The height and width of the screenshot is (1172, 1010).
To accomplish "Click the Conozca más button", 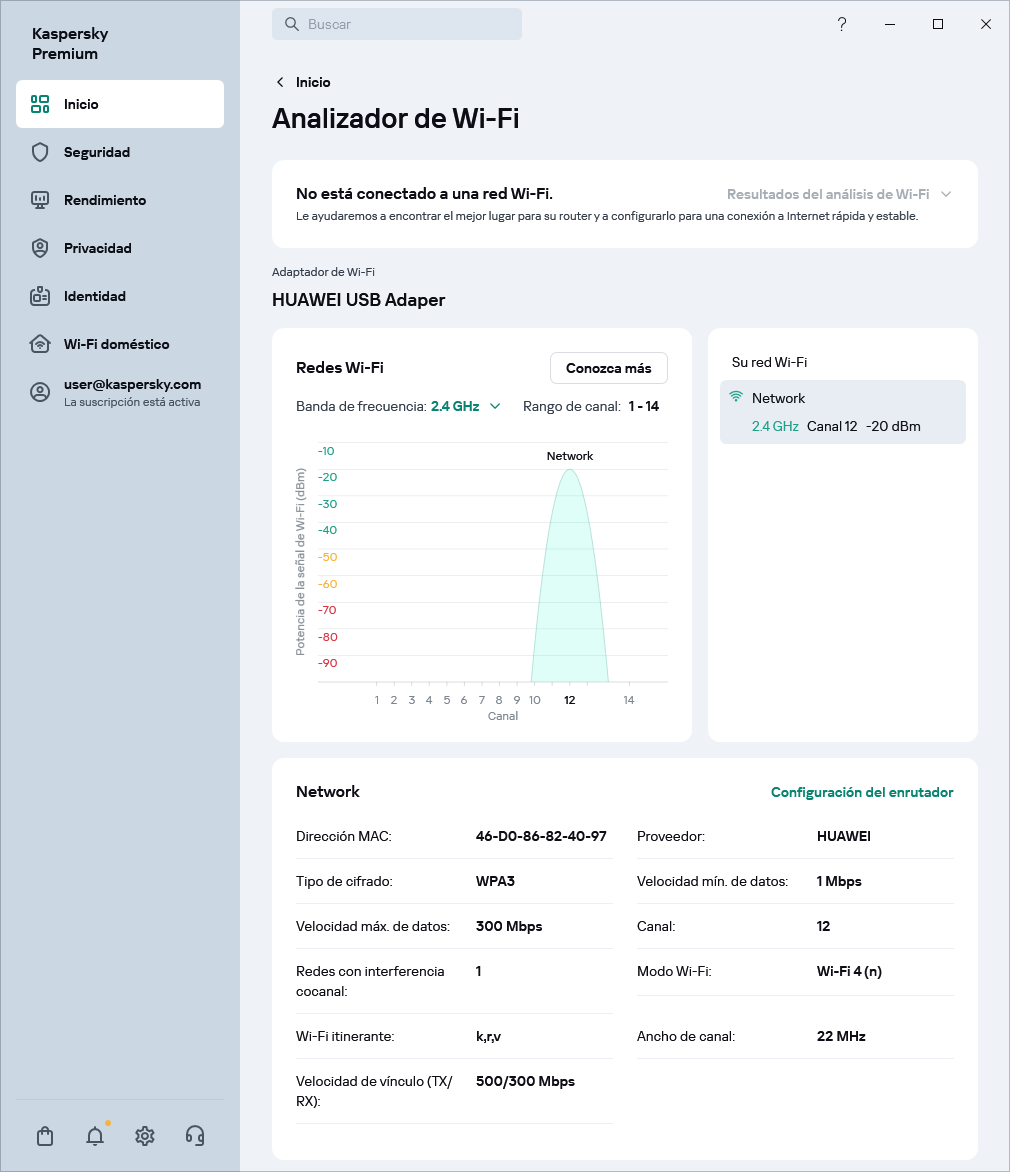I will pyautogui.click(x=608, y=368).
